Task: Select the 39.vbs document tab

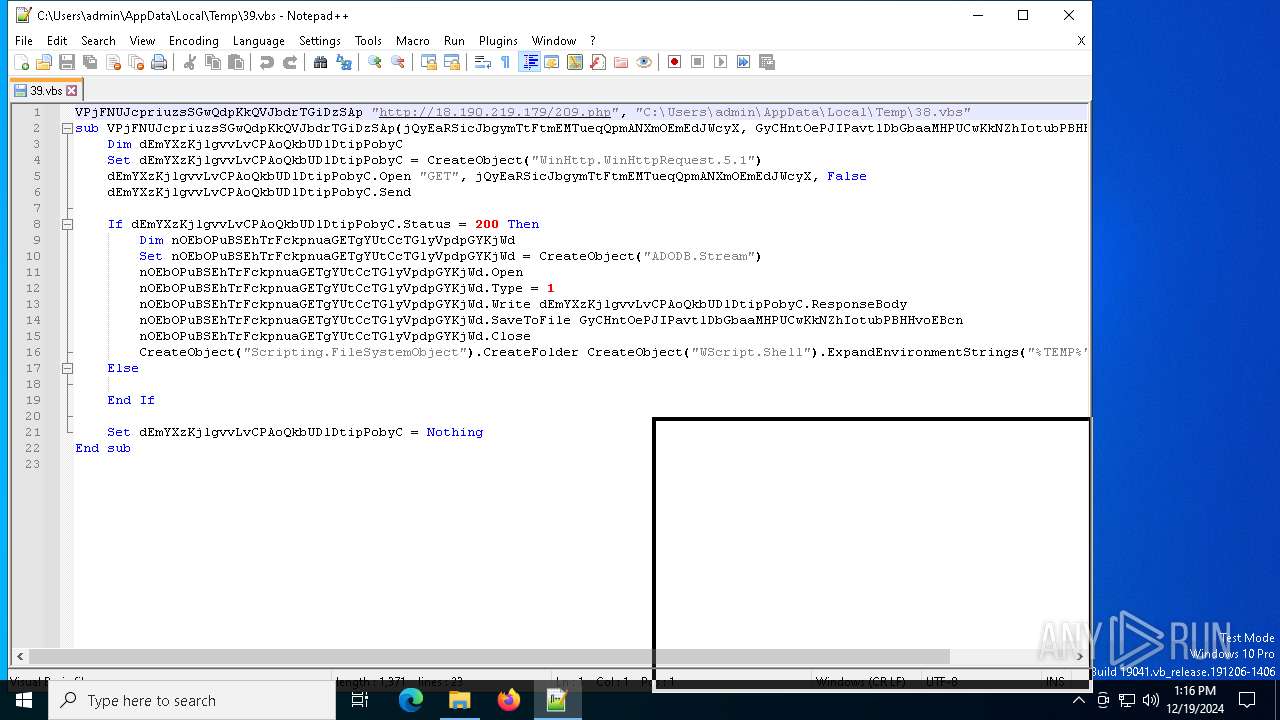Action: [46, 90]
